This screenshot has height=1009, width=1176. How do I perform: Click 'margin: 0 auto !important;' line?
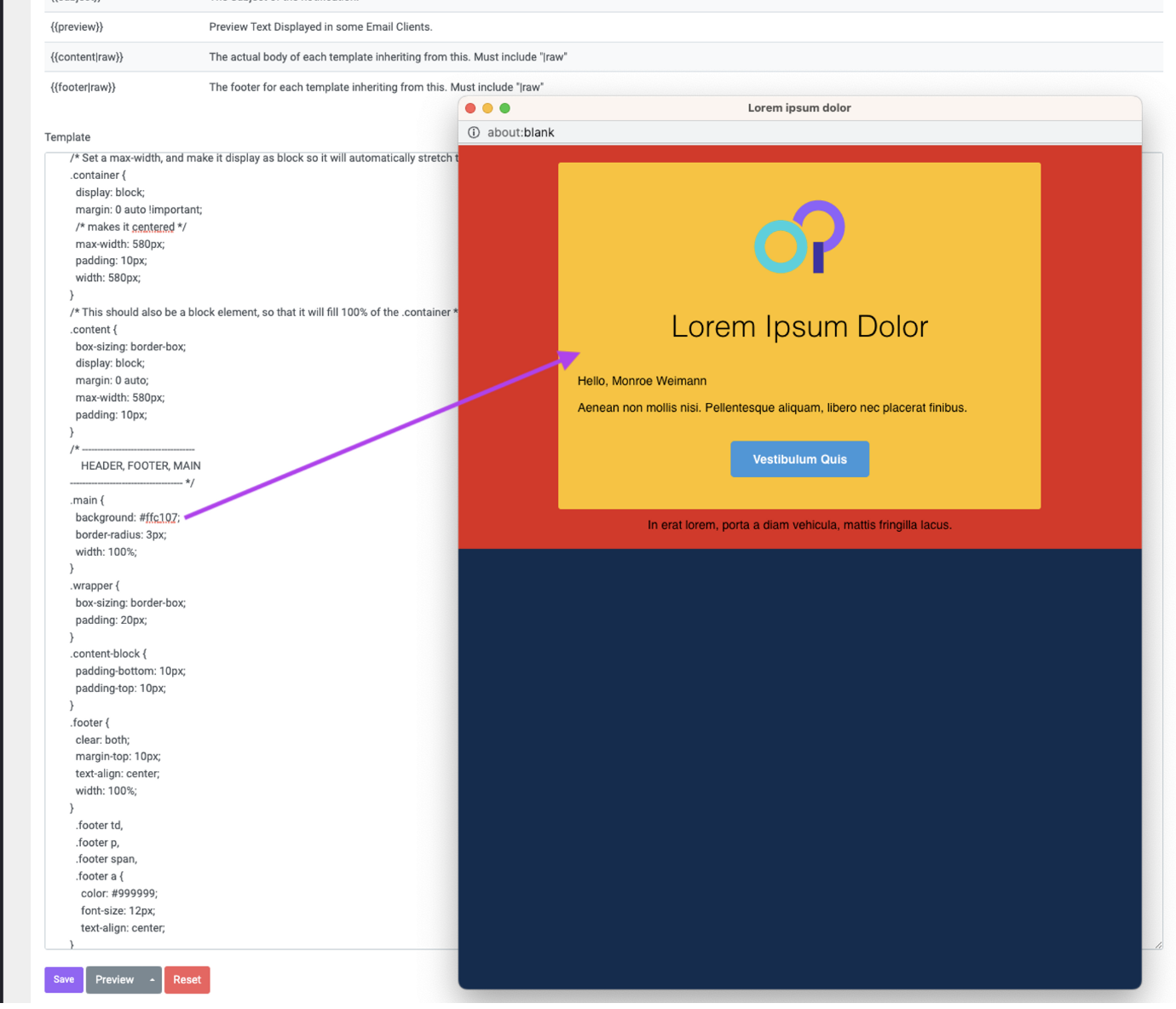tap(139, 209)
